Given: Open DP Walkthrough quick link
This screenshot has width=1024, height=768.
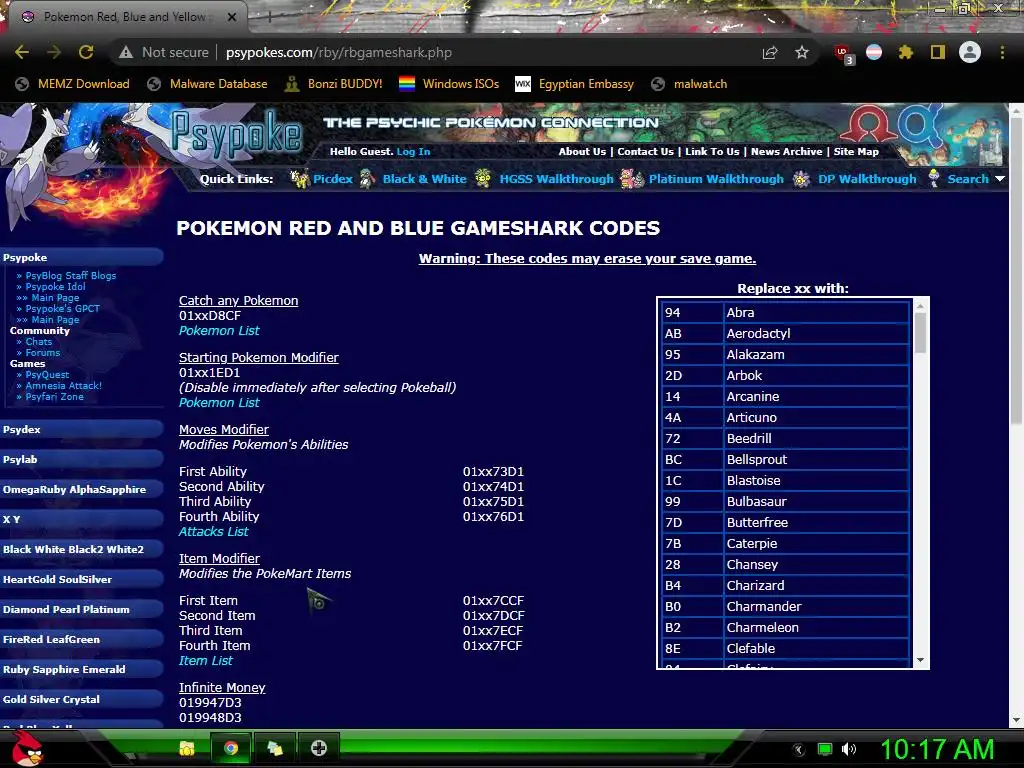Looking at the screenshot, I should [867, 179].
